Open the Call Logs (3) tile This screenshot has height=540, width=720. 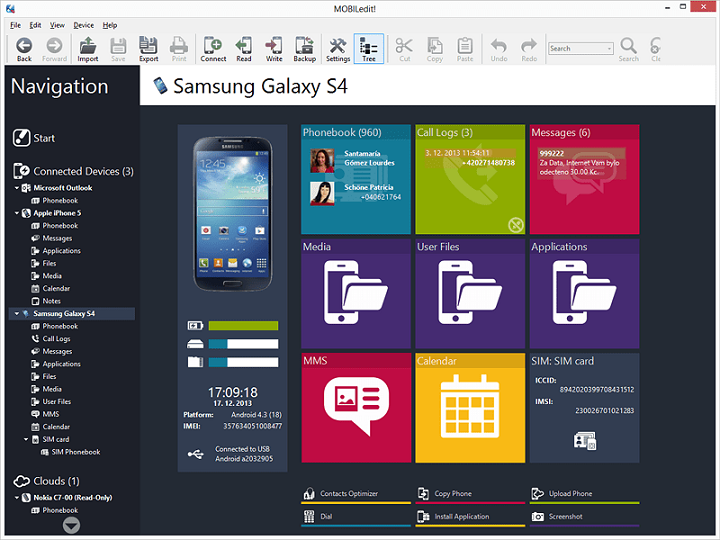tap(470, 179)
